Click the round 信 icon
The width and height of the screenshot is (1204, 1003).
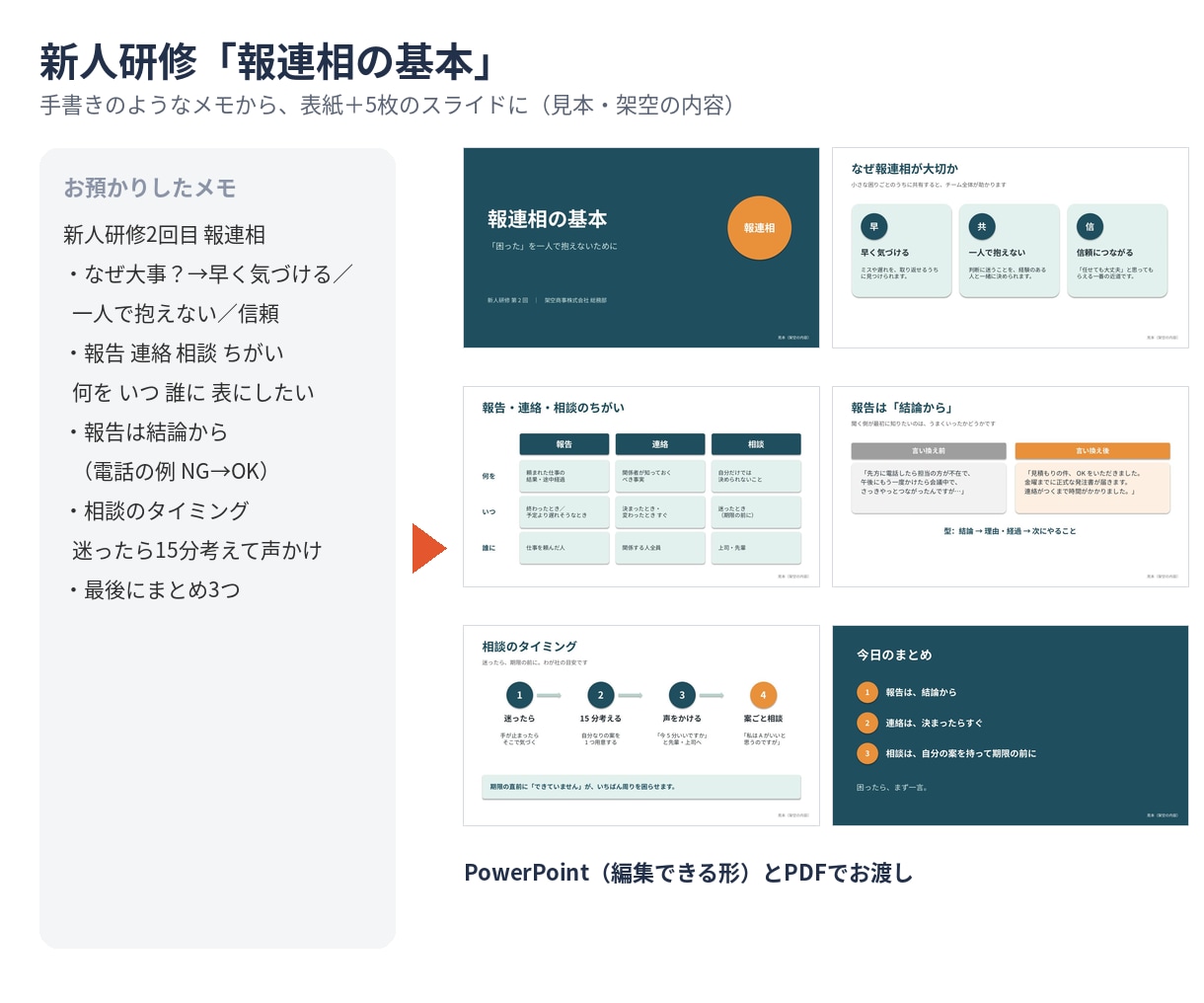1090,226
